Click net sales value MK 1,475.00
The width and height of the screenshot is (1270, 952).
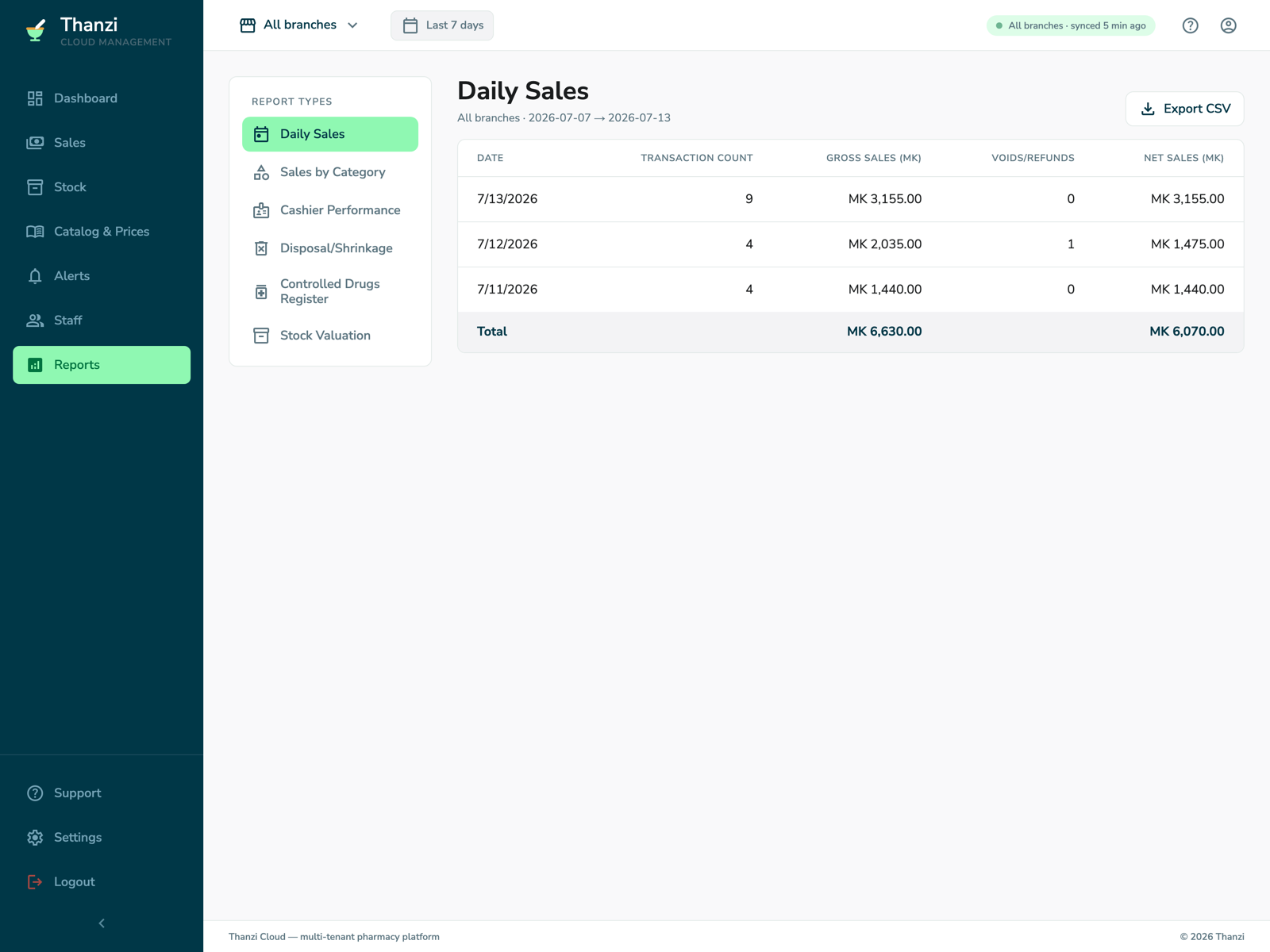(x=1187, y=244)
